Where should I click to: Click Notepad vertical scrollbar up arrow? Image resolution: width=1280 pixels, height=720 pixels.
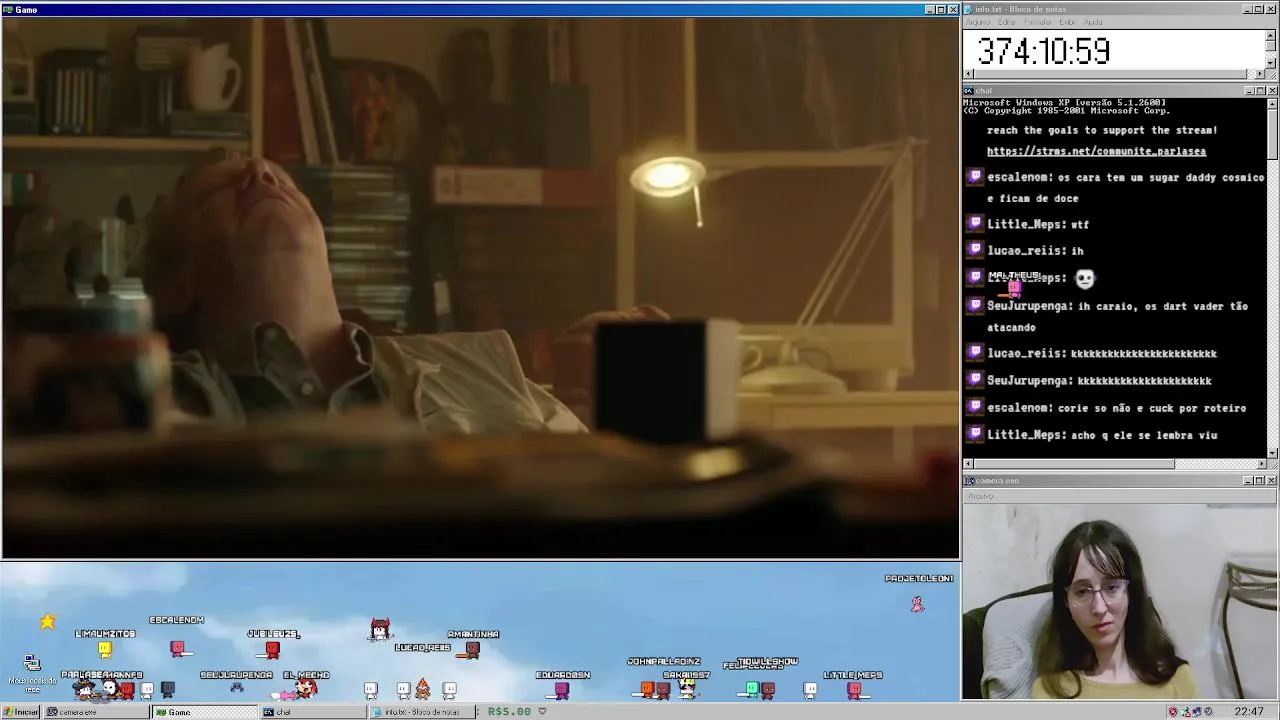point(1271,35)
